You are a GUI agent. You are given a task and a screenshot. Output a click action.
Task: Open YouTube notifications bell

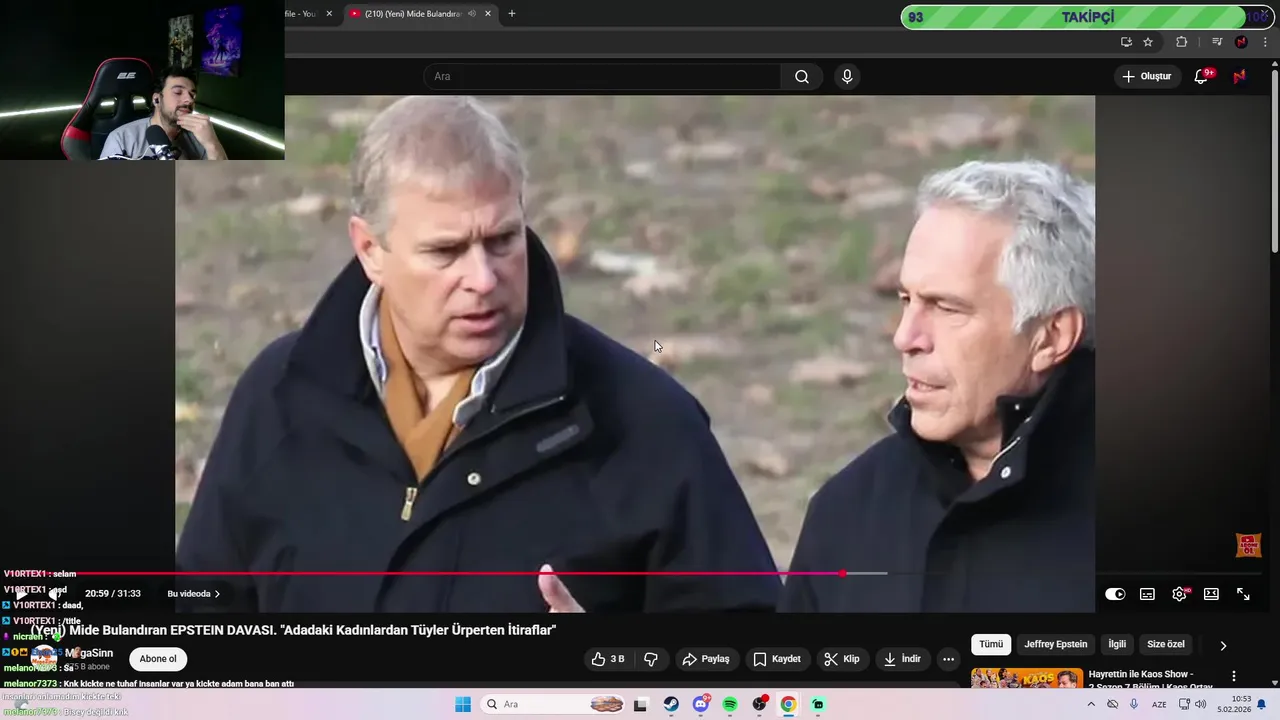coord(1201,77)
